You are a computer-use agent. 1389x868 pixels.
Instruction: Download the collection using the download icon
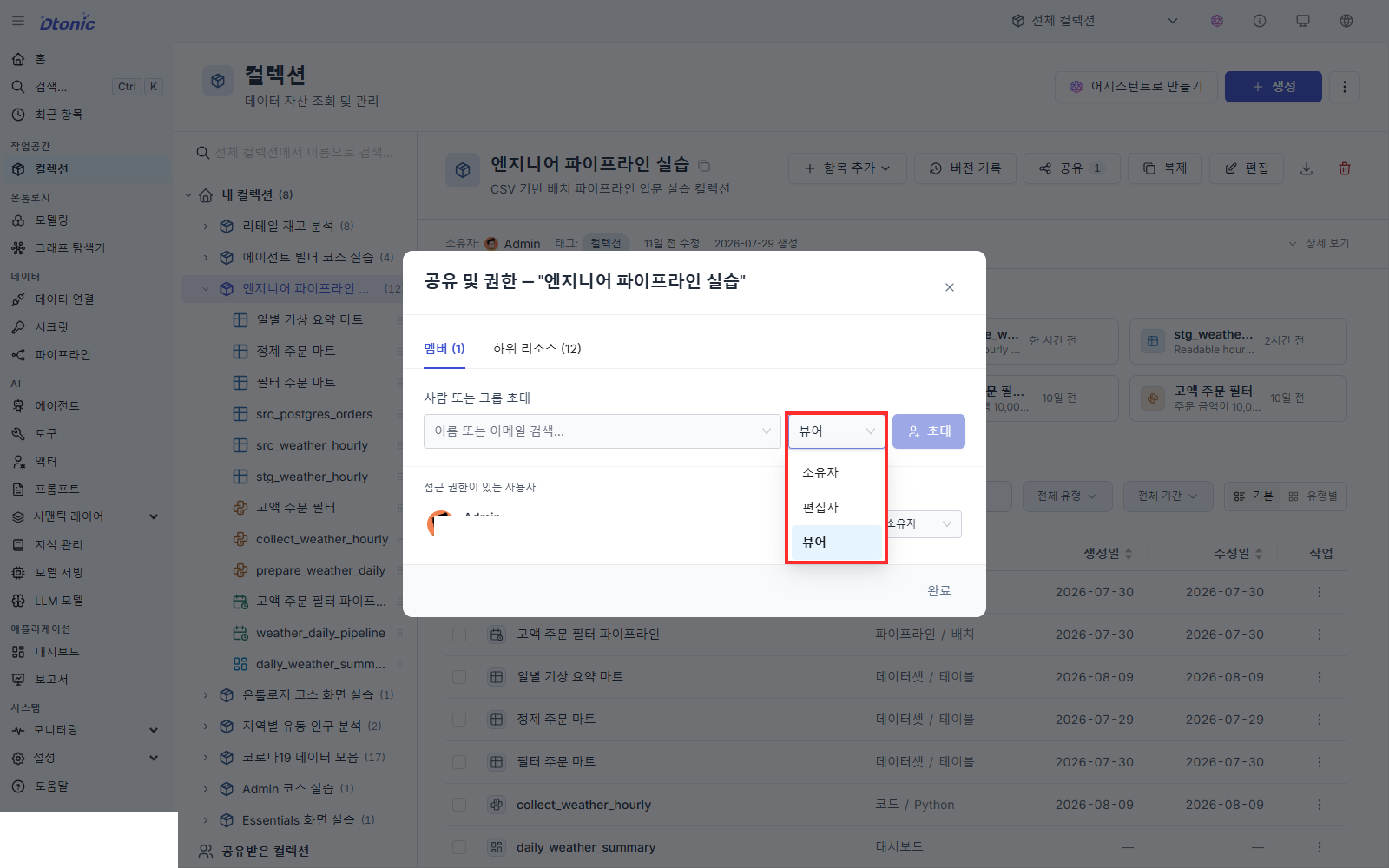point(1307,168)
